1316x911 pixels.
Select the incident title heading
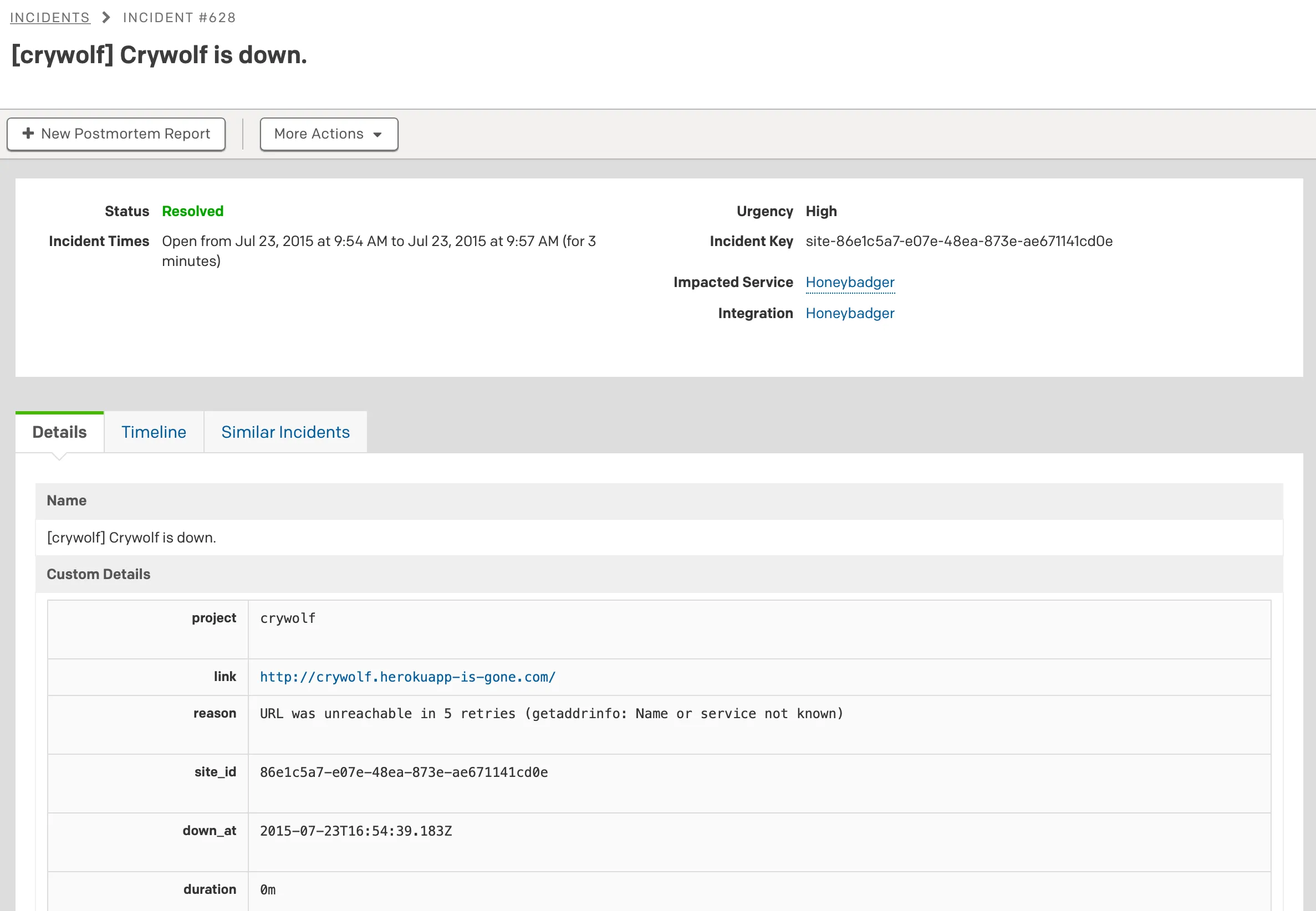coord(159,55)
